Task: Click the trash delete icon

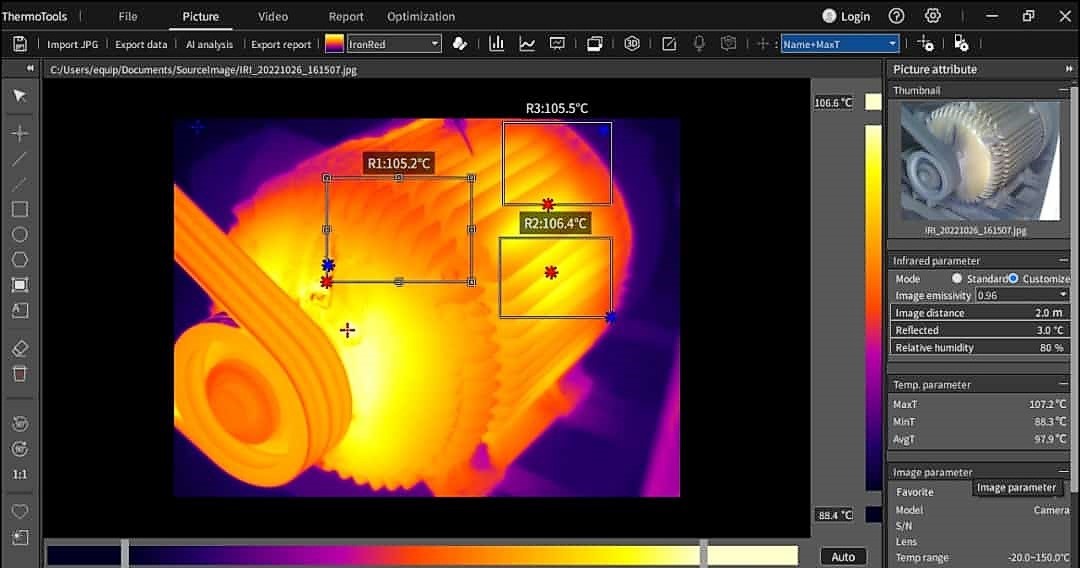Action: pos(19,374)
